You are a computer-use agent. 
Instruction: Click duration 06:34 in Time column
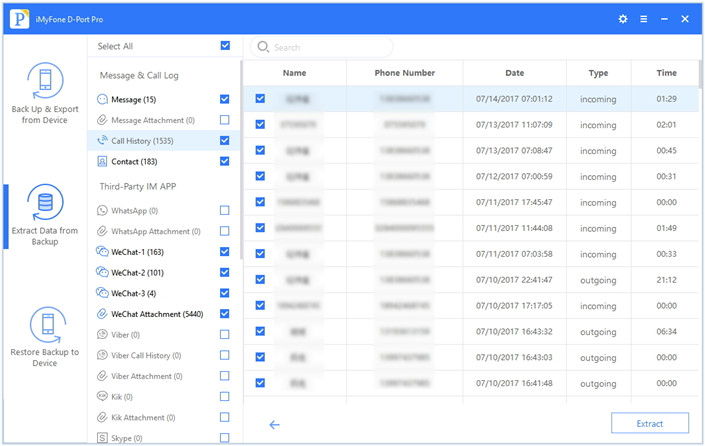[x=666, y=331]
